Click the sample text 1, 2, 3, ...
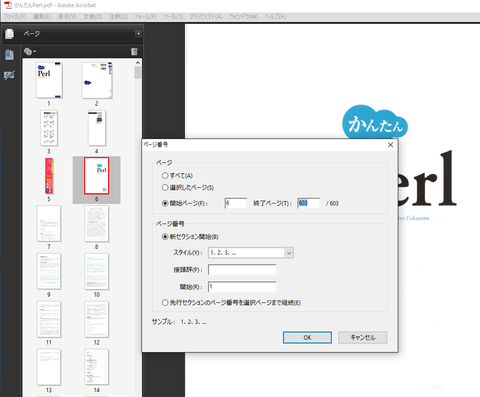480x397 pixels. [x=194, y=322]
